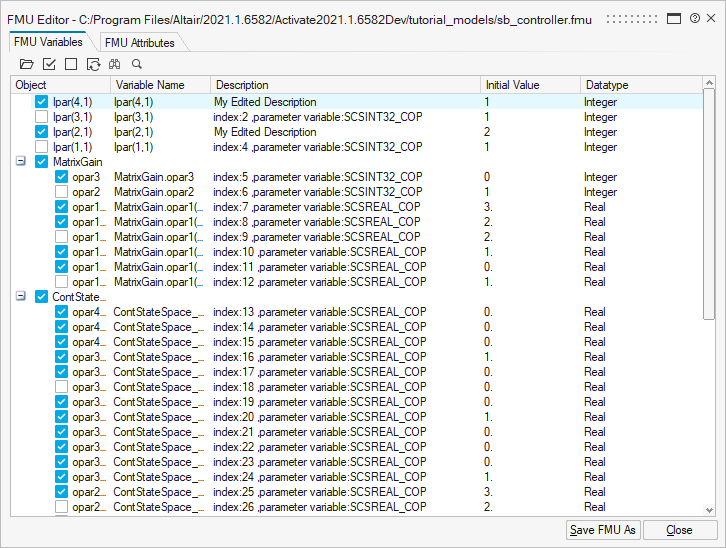Click the magnifying glass search icon
The width and height of the screenshot is (726, 548).
coord(137,64)
